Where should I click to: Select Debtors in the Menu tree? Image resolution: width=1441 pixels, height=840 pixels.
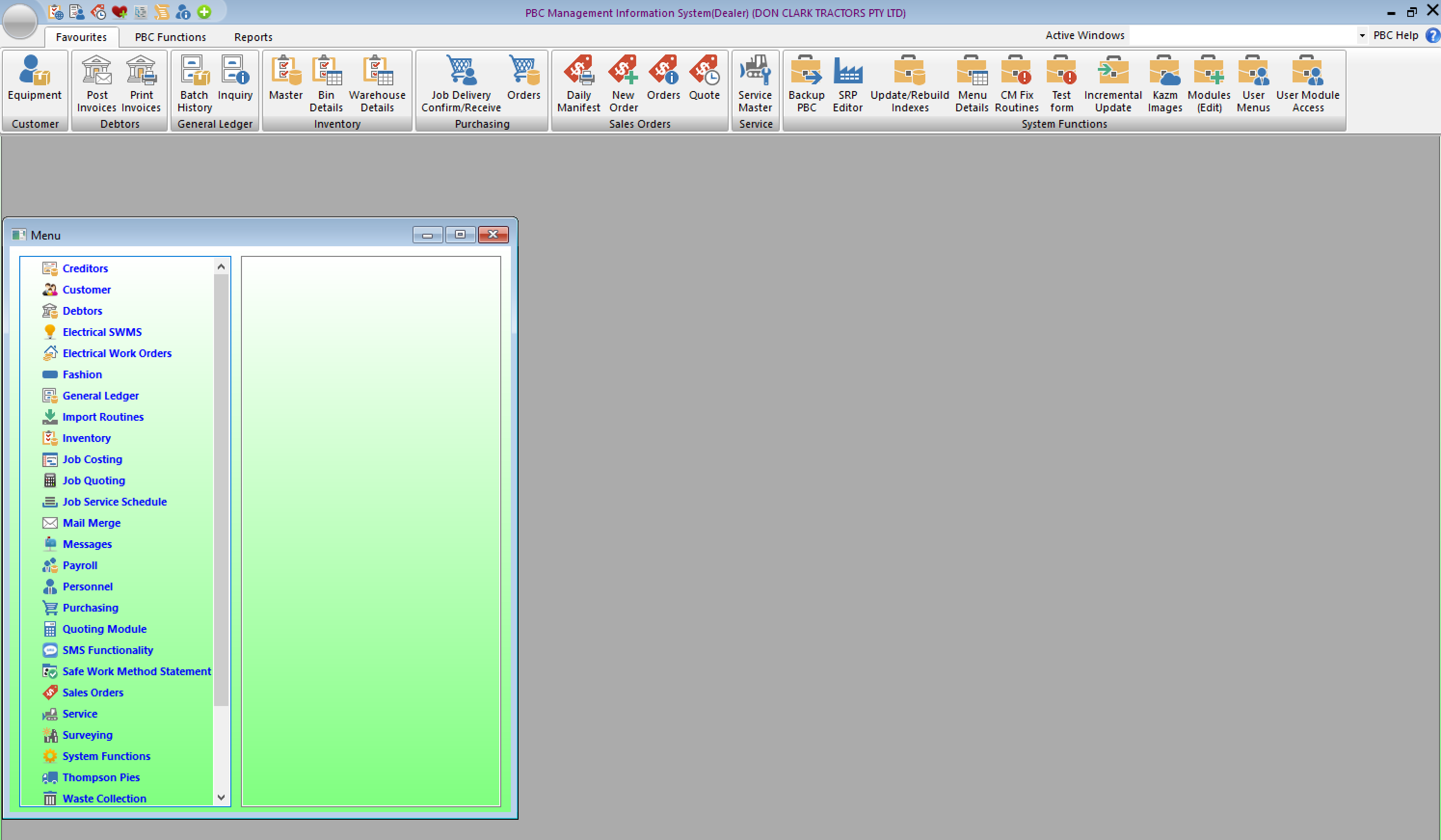point(82,310)
